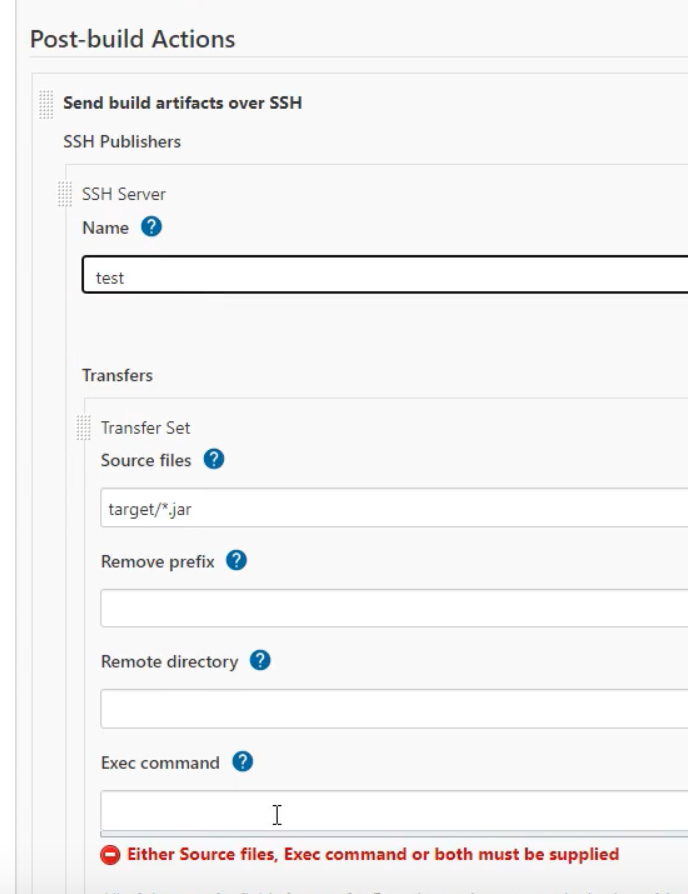Click the Exec command textarea resize bar

tap(394, 834)
